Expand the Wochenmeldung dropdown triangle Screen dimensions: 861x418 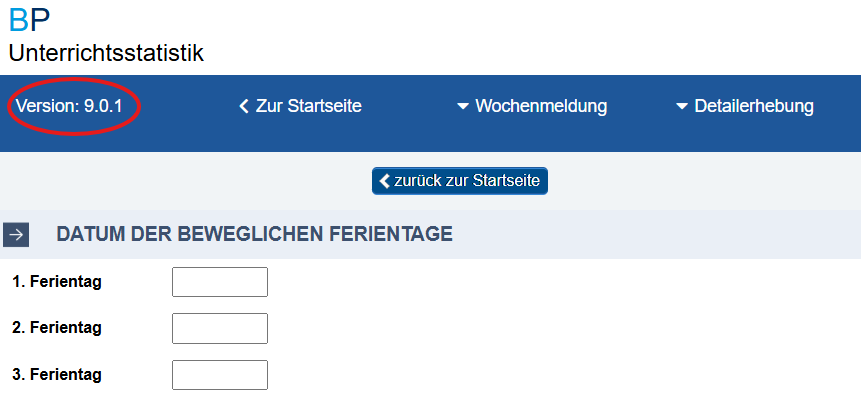click(x=463, y=107)
